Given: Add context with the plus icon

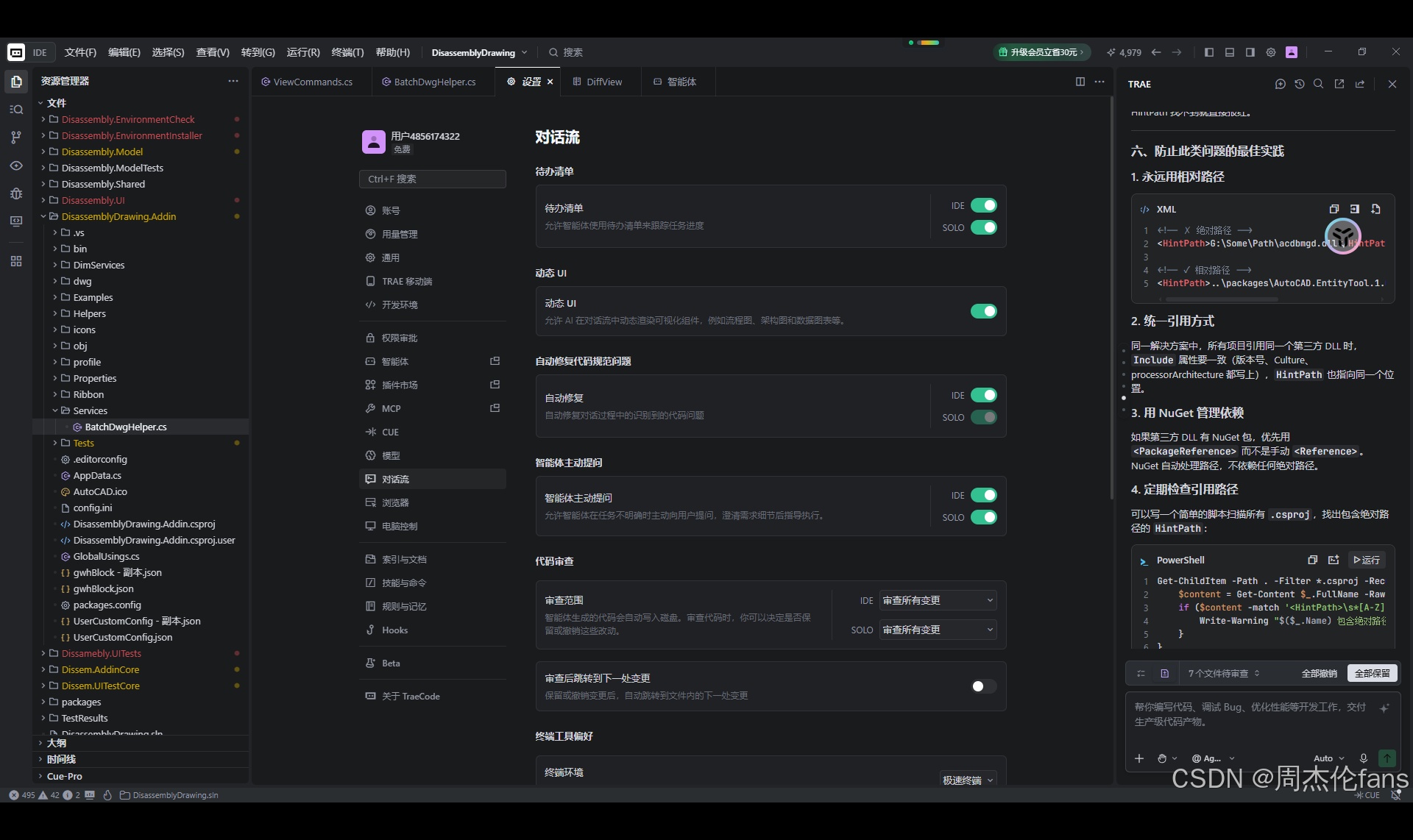Looking at the screenshot, I should 1139,758.
